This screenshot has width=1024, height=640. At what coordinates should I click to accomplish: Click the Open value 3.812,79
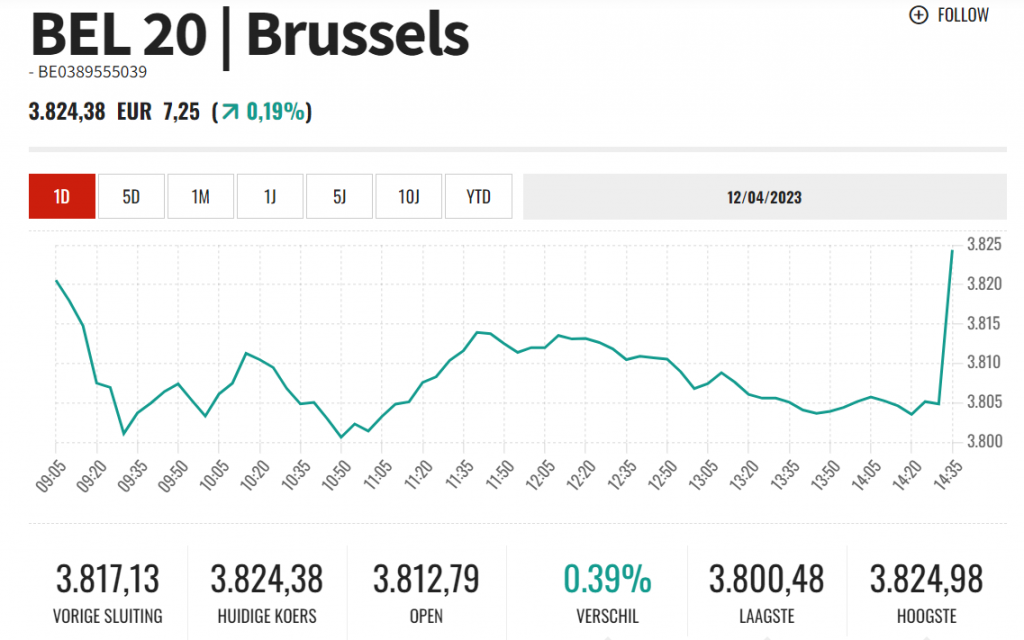point(426,579)
